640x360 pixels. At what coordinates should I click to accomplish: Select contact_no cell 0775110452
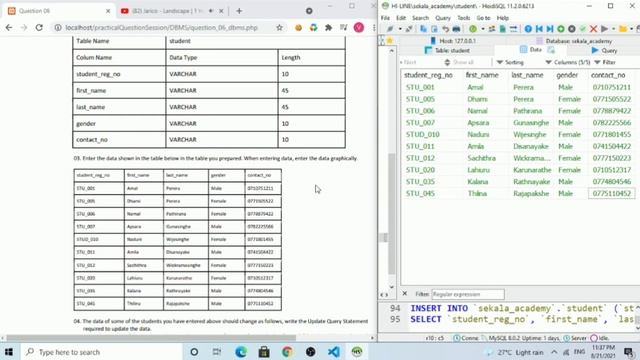coord(611,193)
